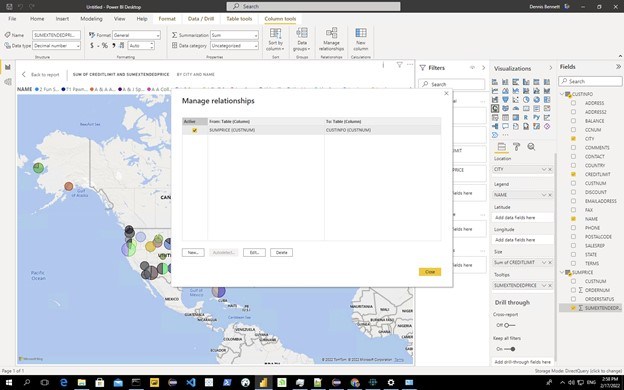Open the File menu
Image resolution: width=624 pixels, height=390 pixels.
(12, 19)
